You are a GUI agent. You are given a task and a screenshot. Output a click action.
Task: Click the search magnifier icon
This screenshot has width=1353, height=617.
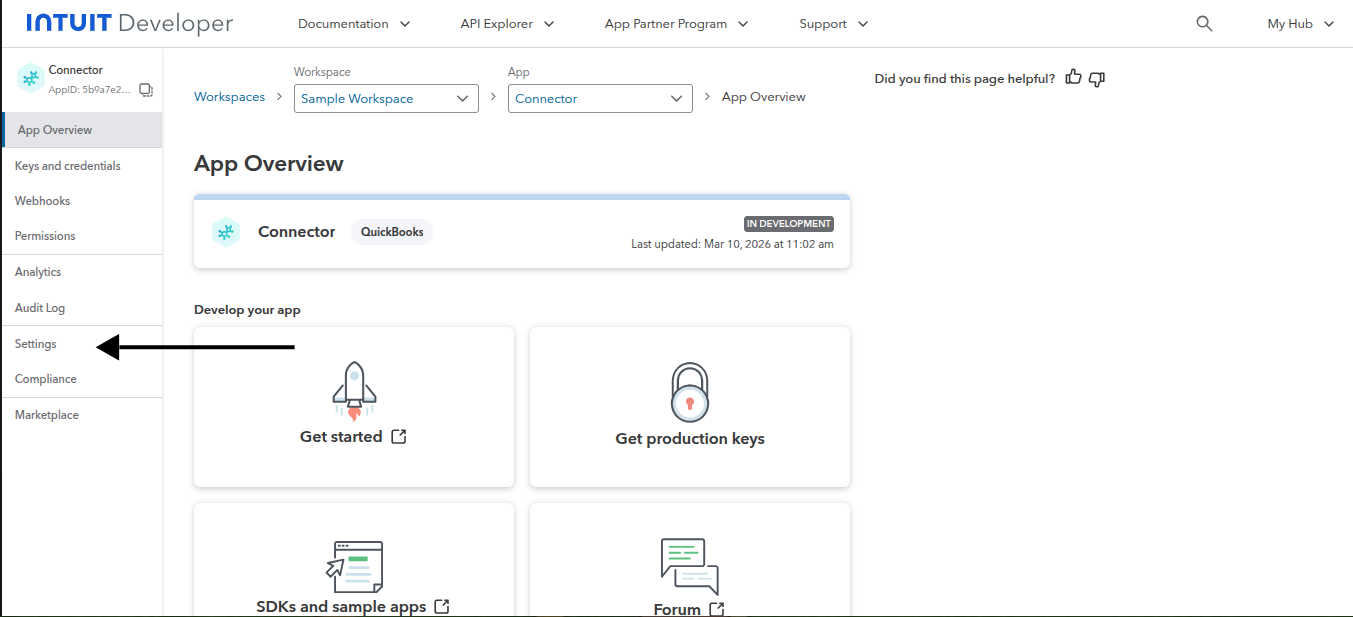tap(1204, 24)
